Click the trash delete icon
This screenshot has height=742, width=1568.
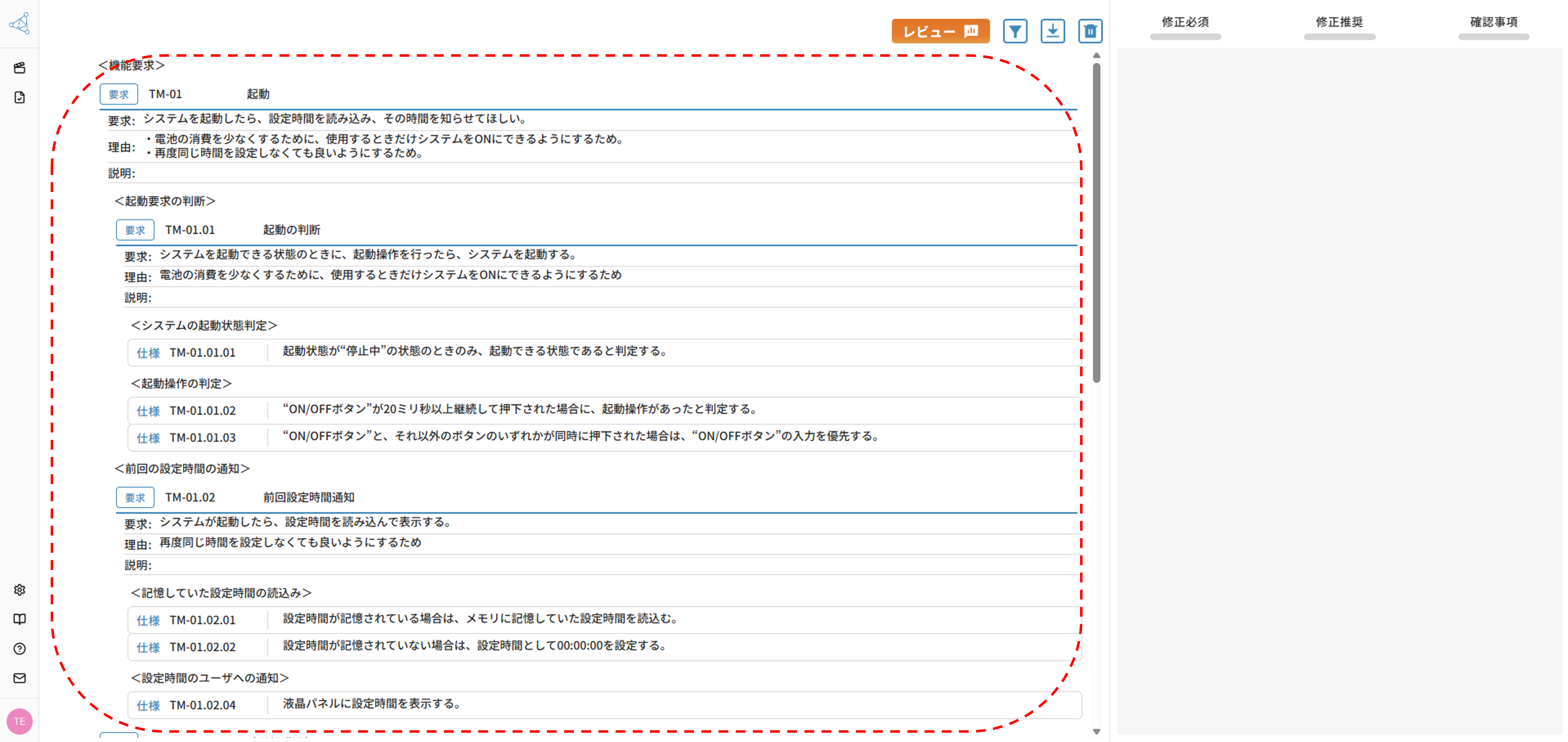coord(1090,31)
